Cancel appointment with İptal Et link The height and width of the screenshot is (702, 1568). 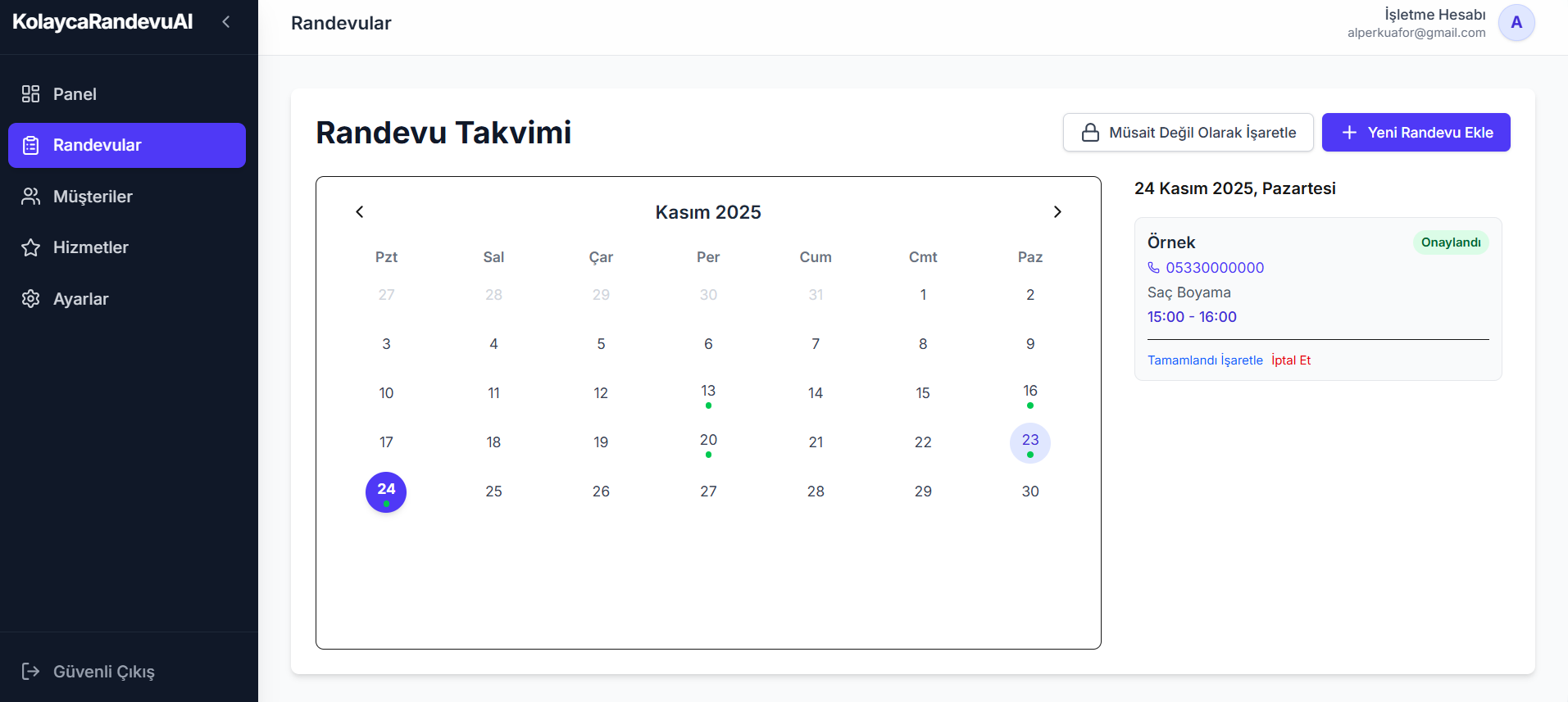1291,360
